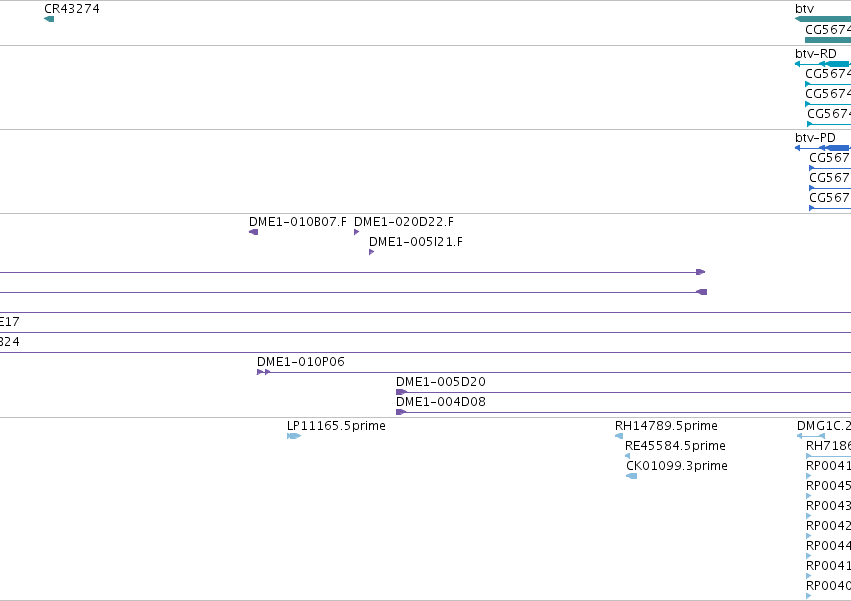Click the DME1-010B07.F feature arrow

click(x=253, y=232)
